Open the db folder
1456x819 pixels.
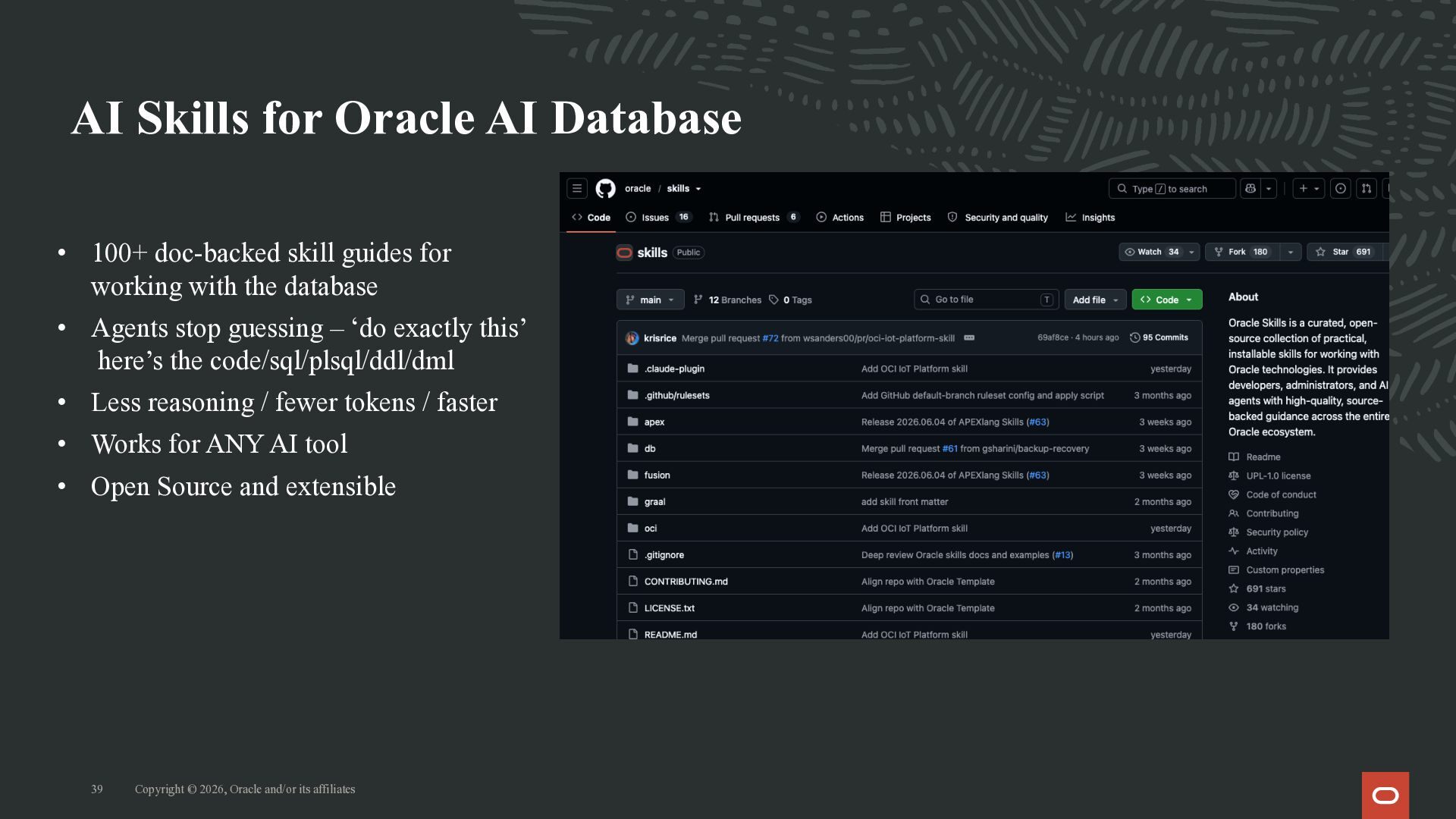coord(650,448)
